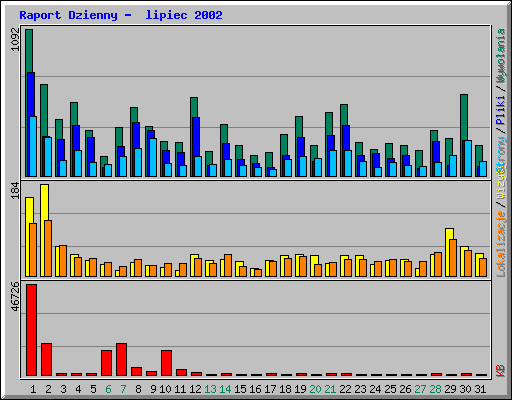Click day label "16" on the x-axis
This screenshot has width=512, height=400.
[255, 389]
